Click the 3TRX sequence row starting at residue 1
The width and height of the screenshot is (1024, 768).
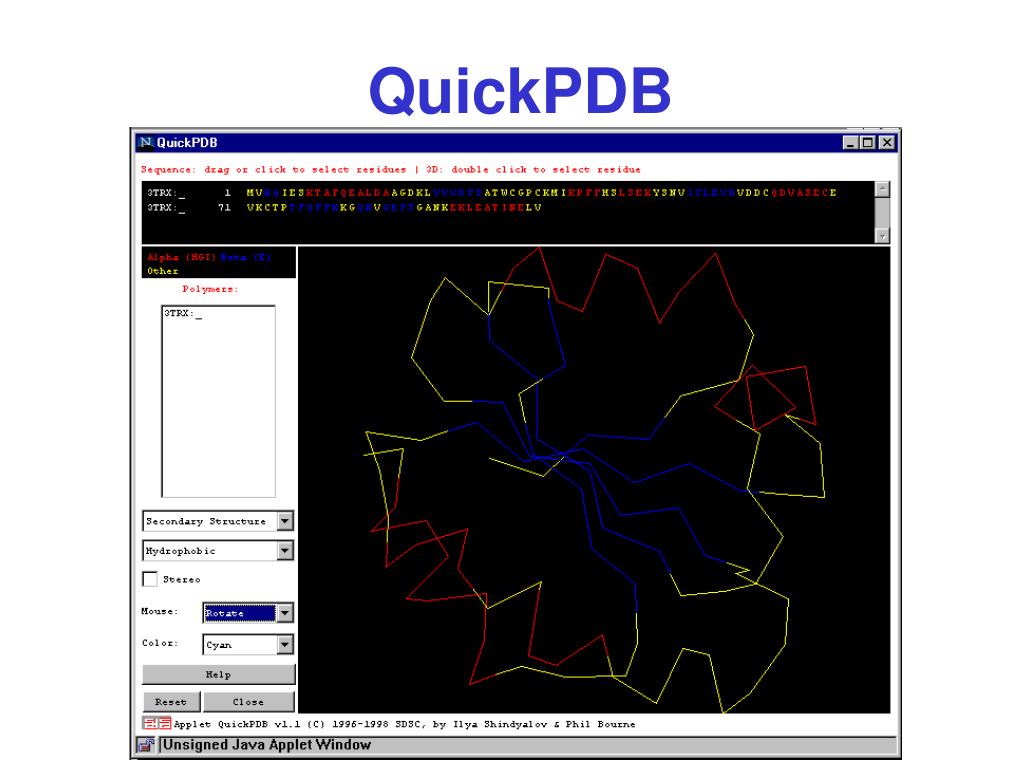point(491,193)
